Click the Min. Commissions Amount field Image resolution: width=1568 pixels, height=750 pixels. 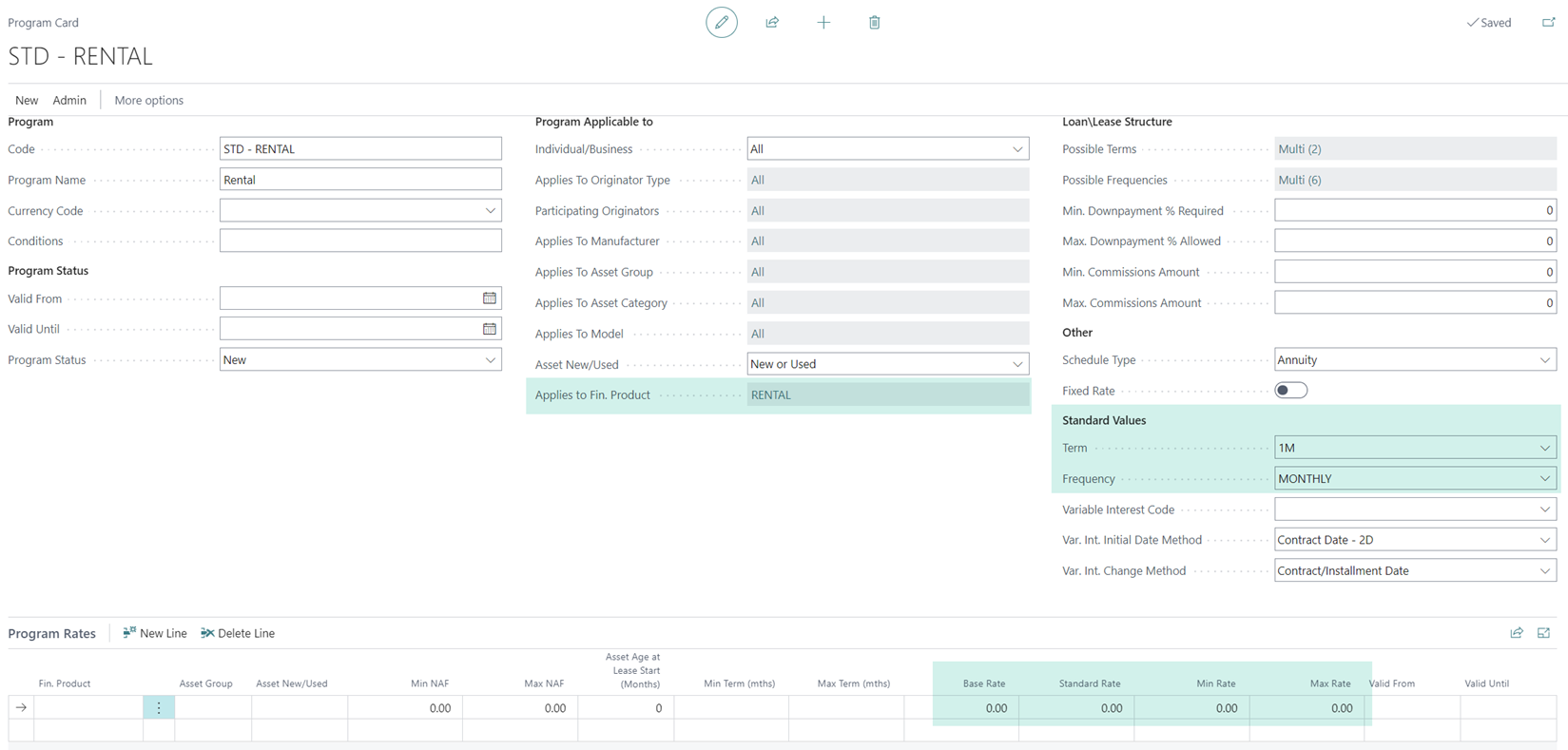(x=1415, y=272)
